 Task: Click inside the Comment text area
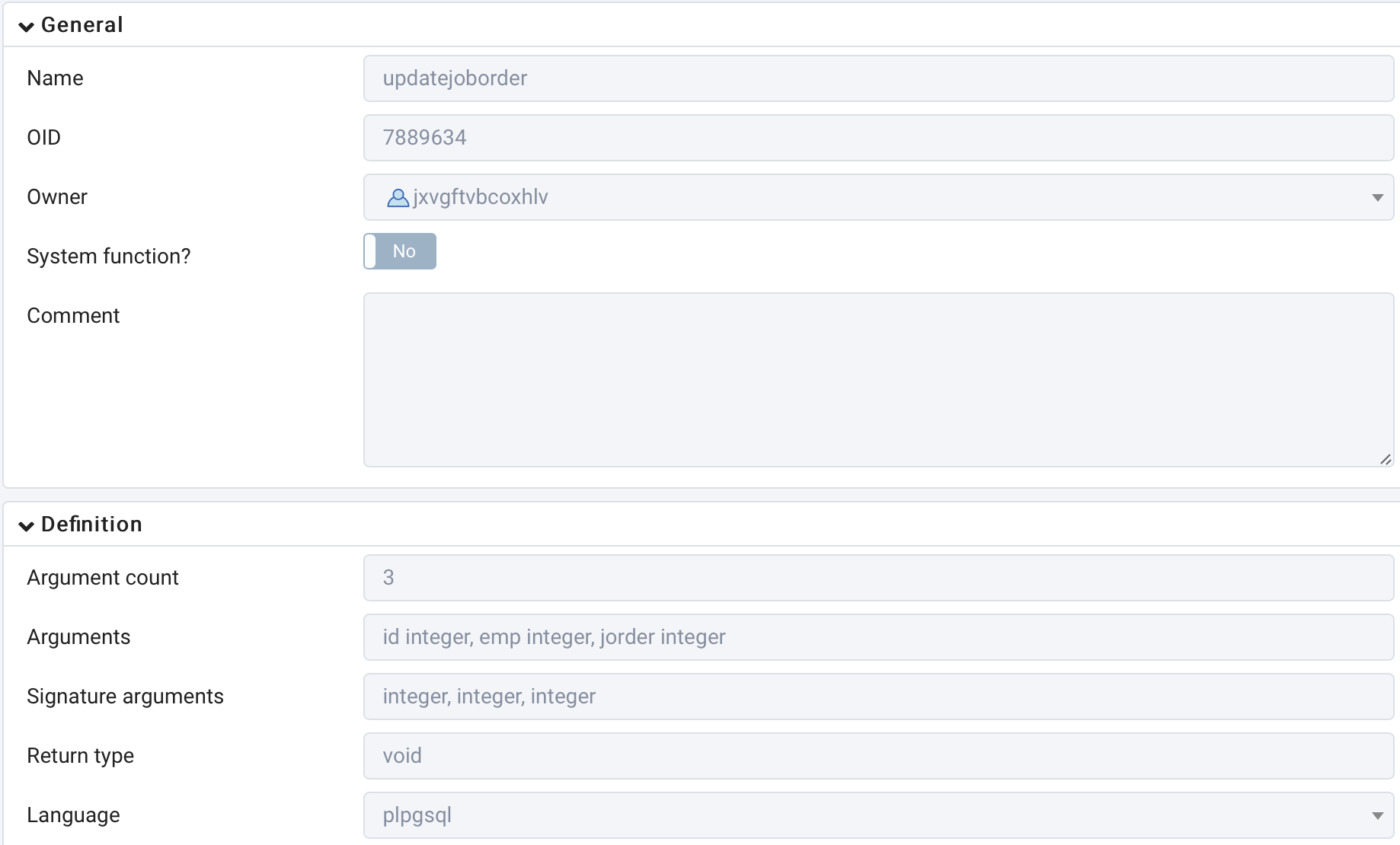pyautogui.click(x=878, y=380)
